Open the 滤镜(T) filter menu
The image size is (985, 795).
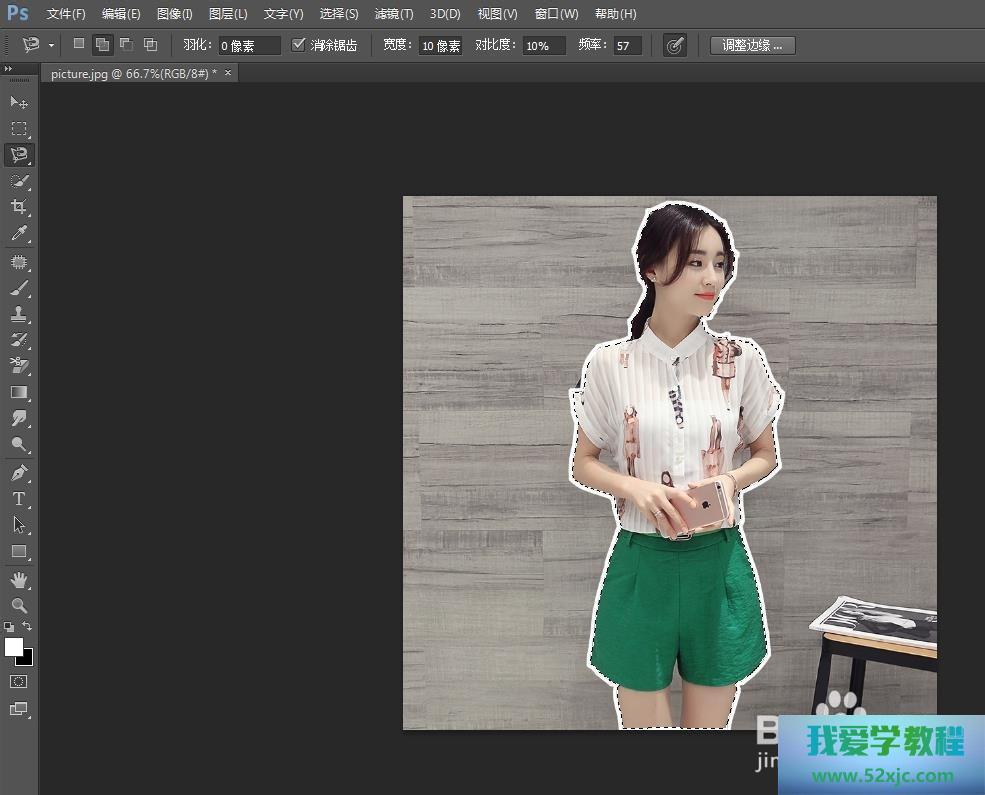coord(393,14)
